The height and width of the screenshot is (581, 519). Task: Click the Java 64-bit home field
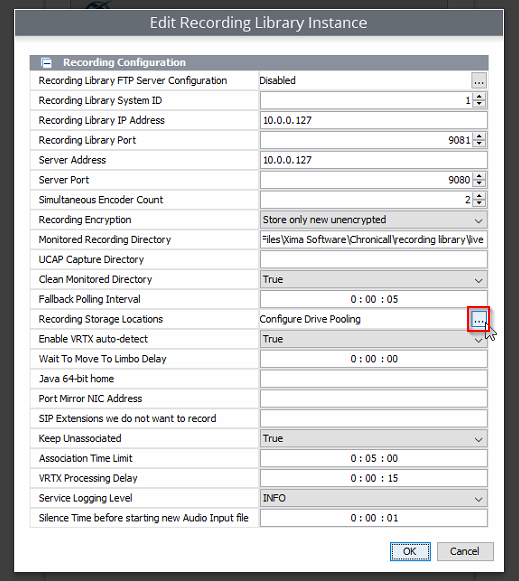click(x=373, y=379)
